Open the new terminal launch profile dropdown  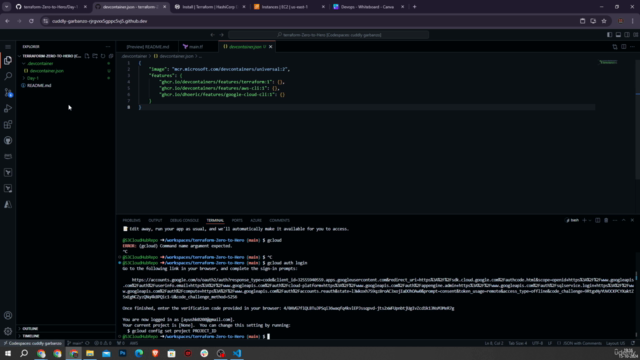(x=590, y=220)
